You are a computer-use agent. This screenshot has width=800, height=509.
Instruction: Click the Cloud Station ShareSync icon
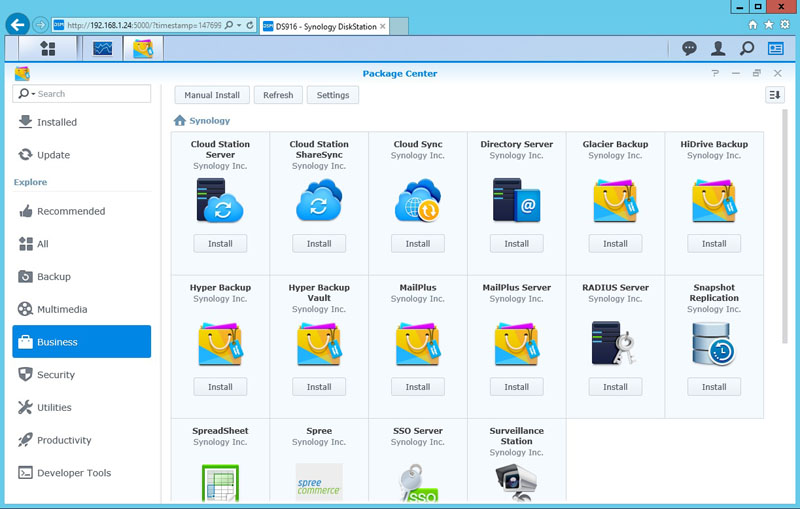tap(319, 200)
